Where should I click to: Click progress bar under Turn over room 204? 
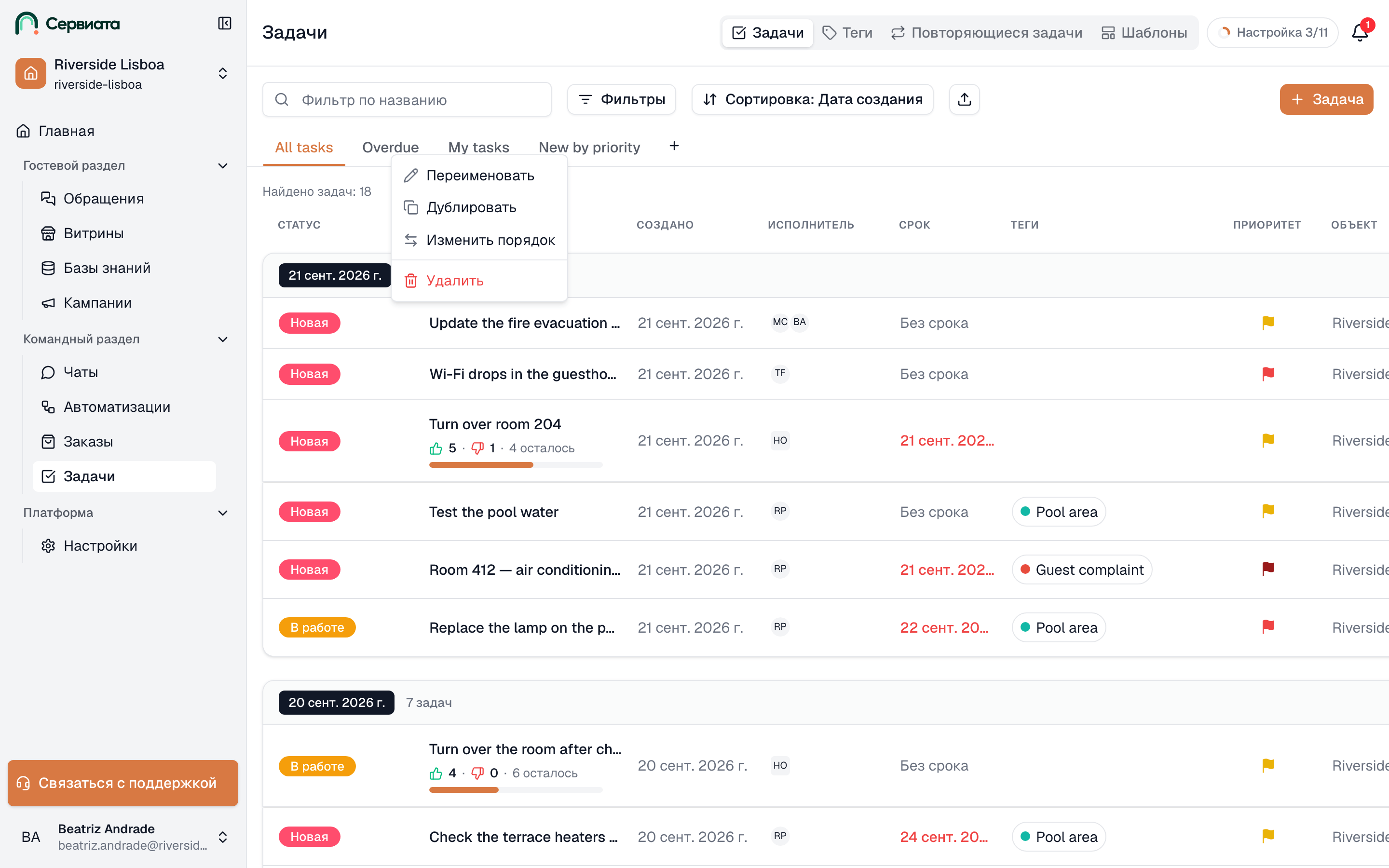(516, 465)
